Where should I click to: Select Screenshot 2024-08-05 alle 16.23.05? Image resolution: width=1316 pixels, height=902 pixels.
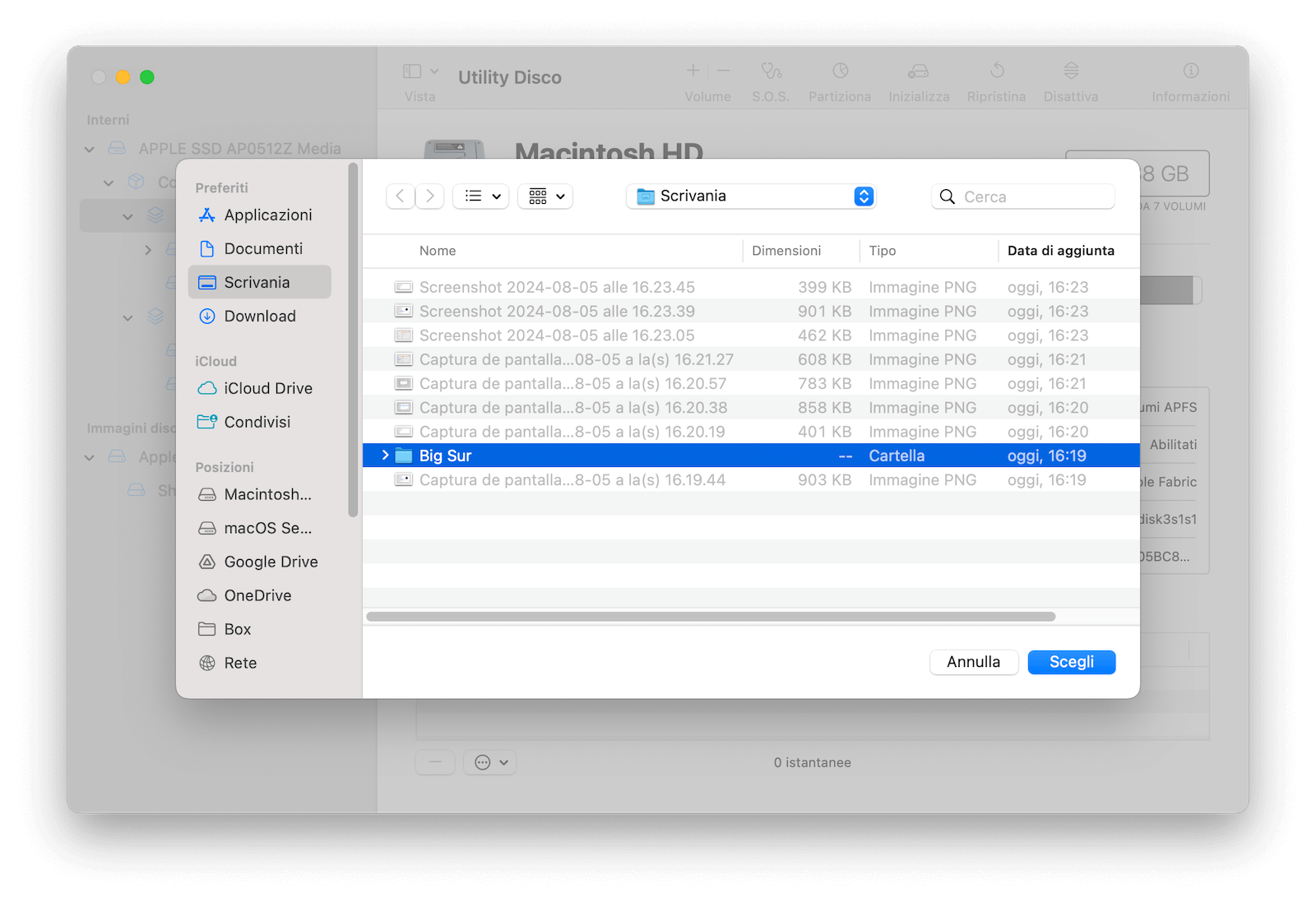[x=751, y=335]
